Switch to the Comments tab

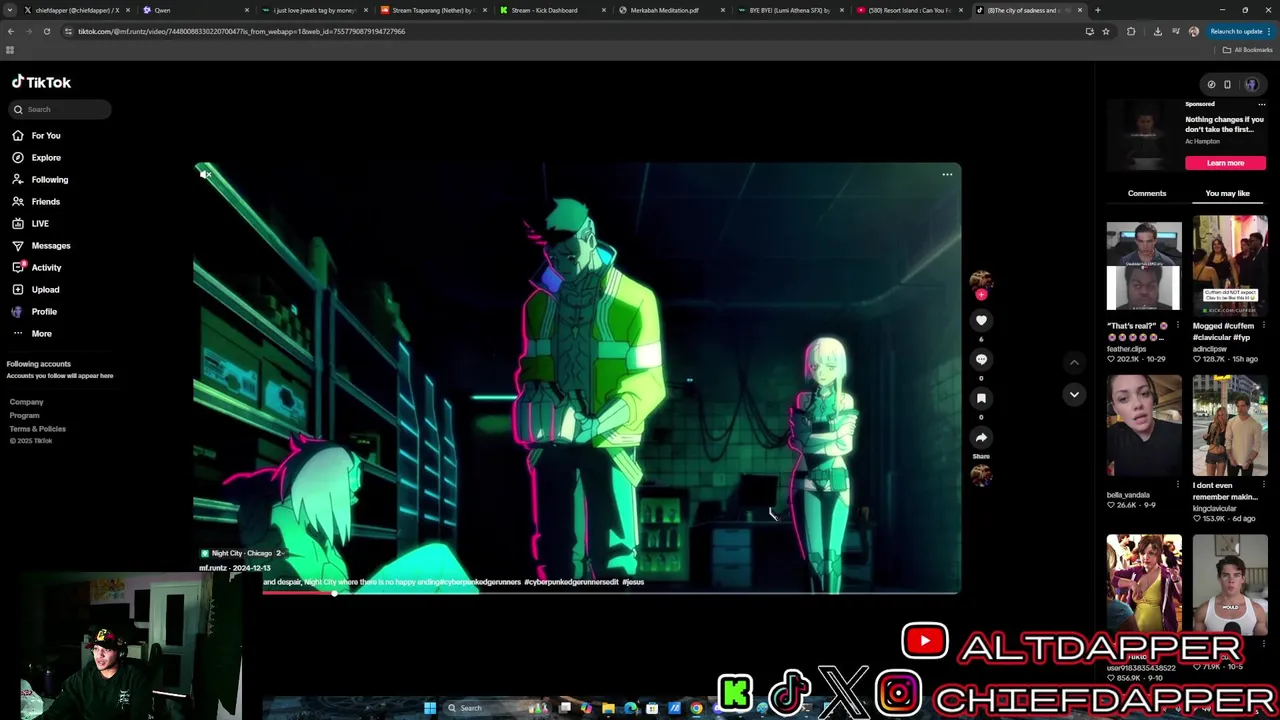pos(1147,193)
